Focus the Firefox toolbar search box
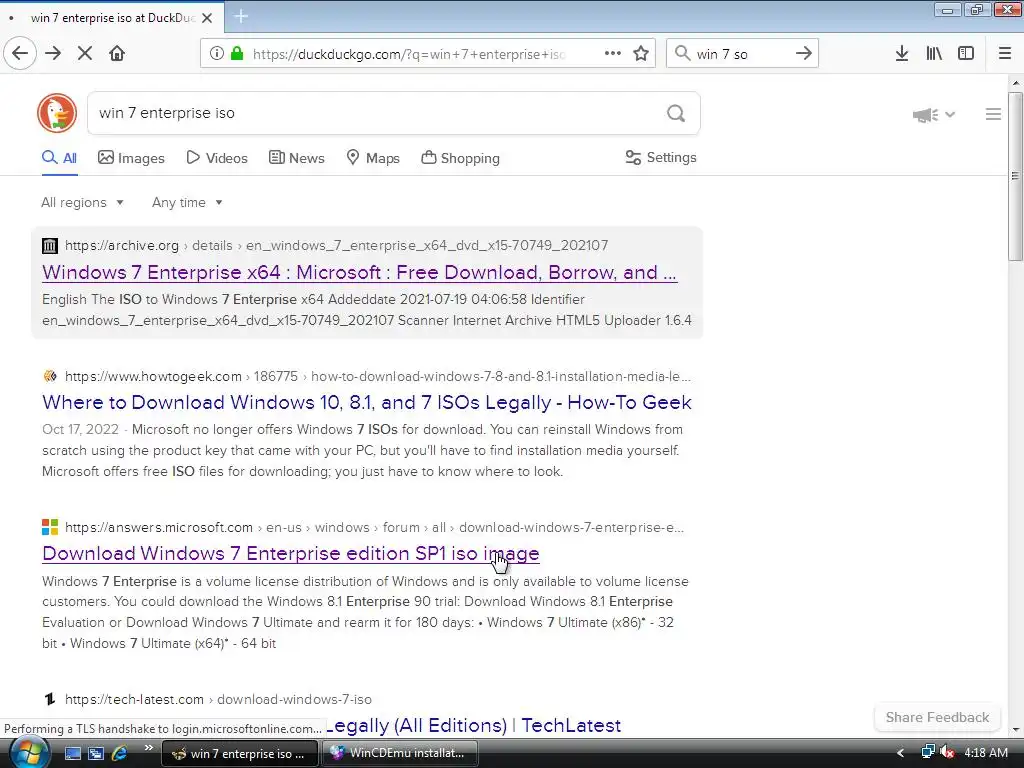Screen dimensions: 1024x768 point(741,54)
